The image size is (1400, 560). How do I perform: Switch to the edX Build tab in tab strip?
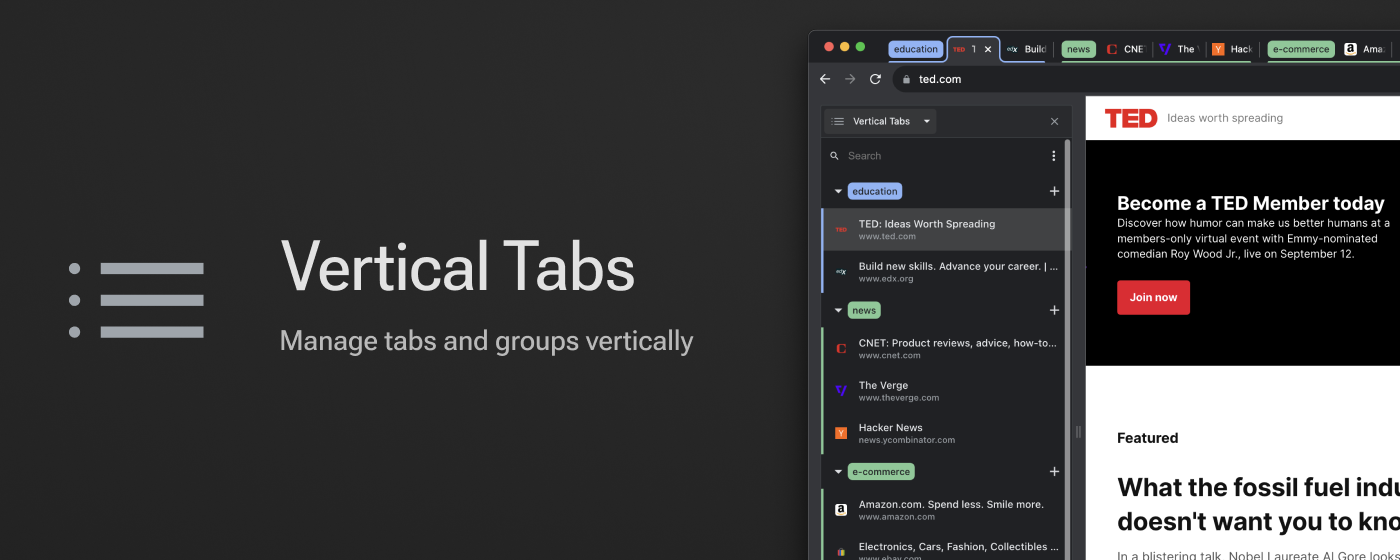click(1026, 49)
